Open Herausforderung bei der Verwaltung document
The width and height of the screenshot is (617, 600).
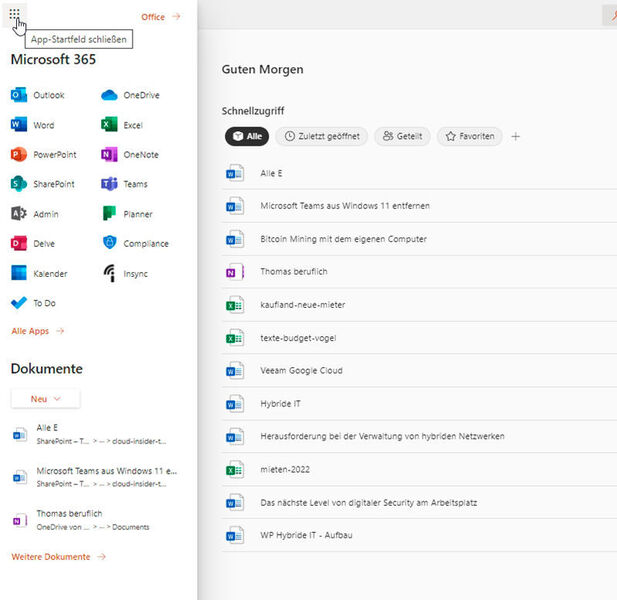tap(419, 436)
